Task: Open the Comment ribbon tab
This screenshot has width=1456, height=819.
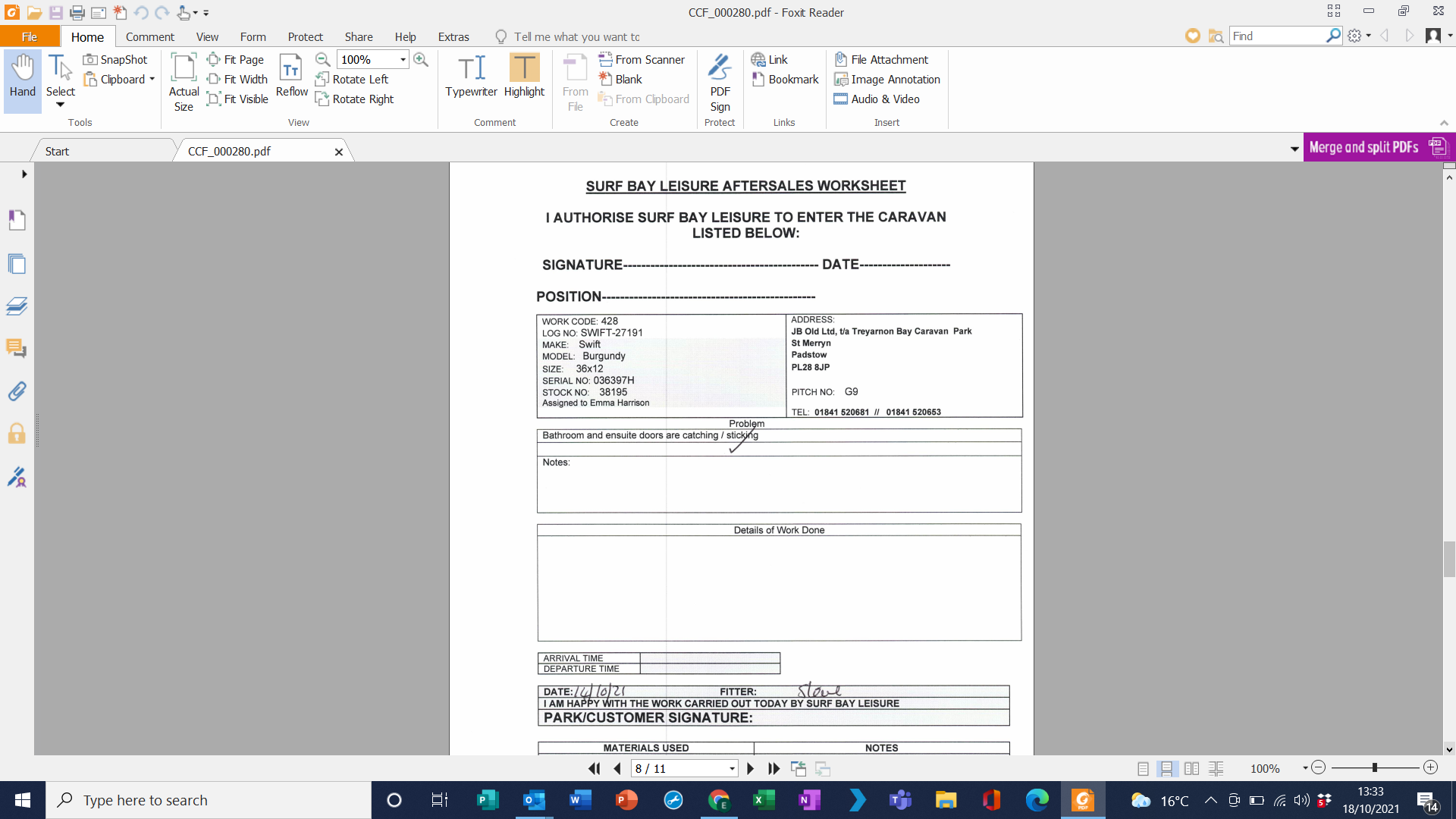Action: click(149, 37)
